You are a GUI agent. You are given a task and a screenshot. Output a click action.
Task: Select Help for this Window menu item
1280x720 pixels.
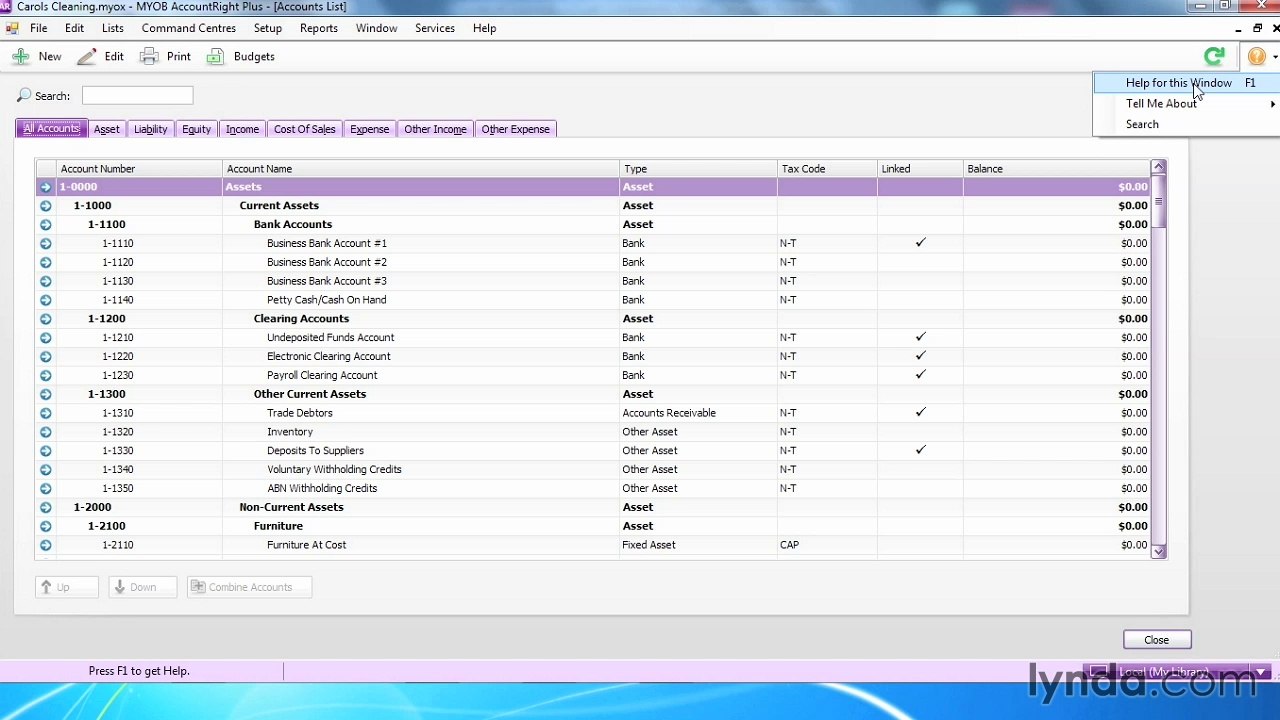click(x=1186, y=83)
